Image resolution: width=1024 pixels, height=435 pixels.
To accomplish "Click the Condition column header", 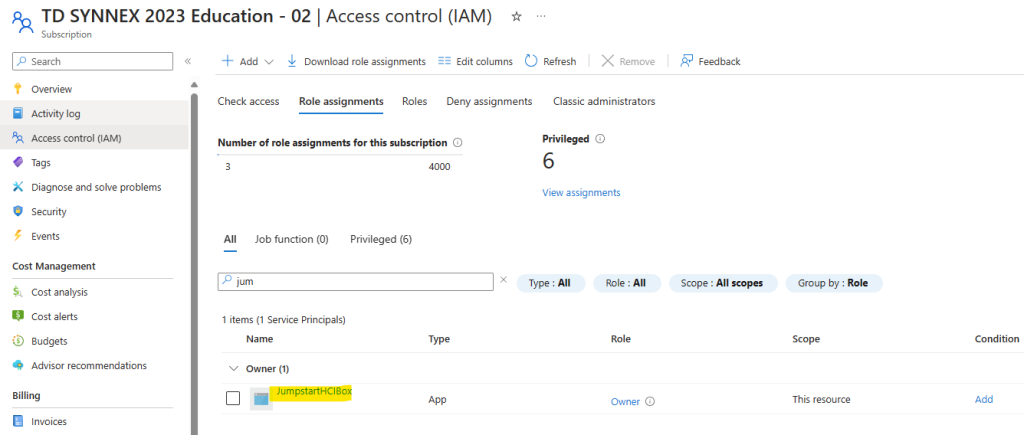I will pyautogui.click(x=997, y=338).
